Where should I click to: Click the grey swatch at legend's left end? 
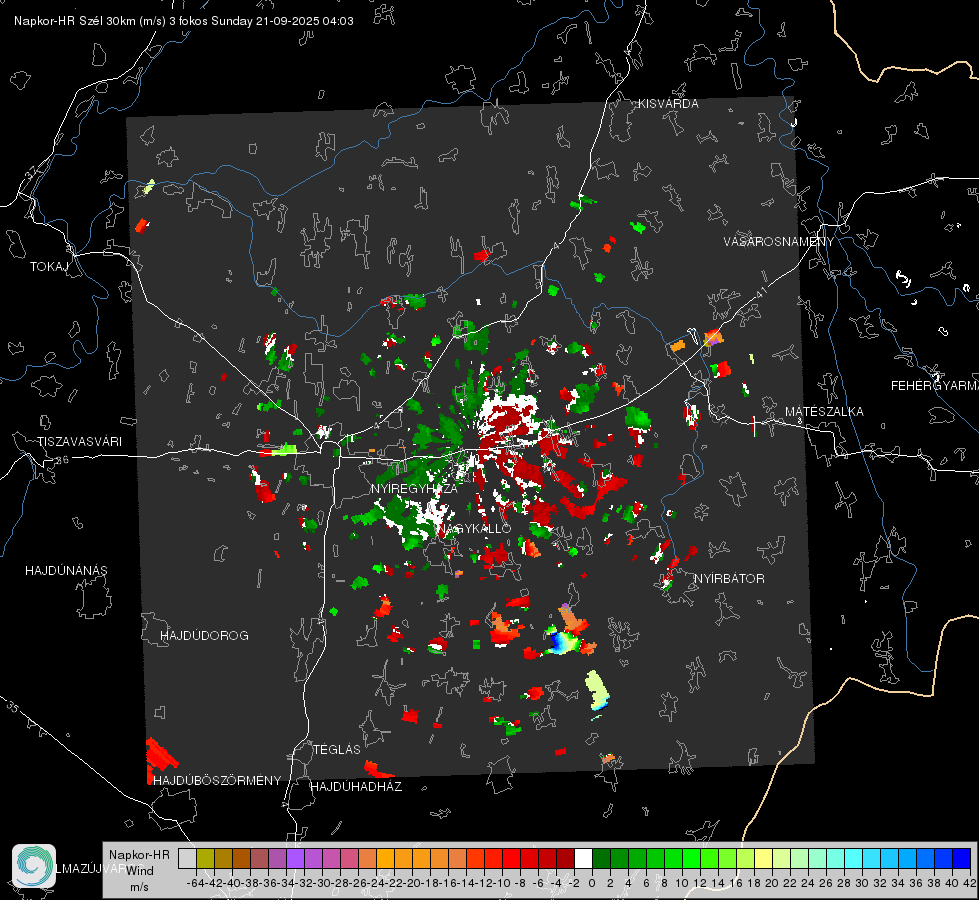(187, 858)
